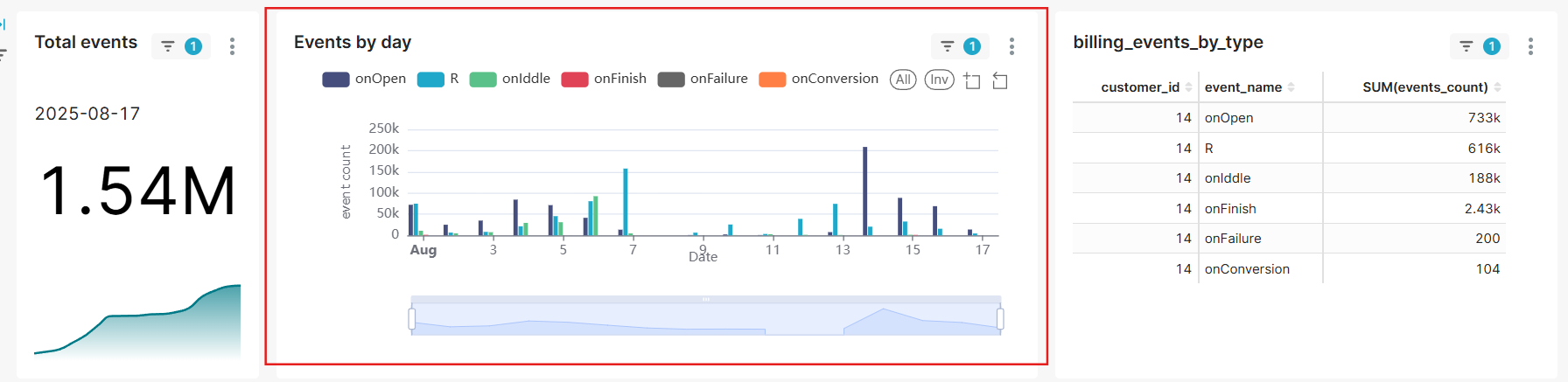Toggle the onFinish legend series
1568x382 pixels.
pyautogui.click(x=604, y=79)
